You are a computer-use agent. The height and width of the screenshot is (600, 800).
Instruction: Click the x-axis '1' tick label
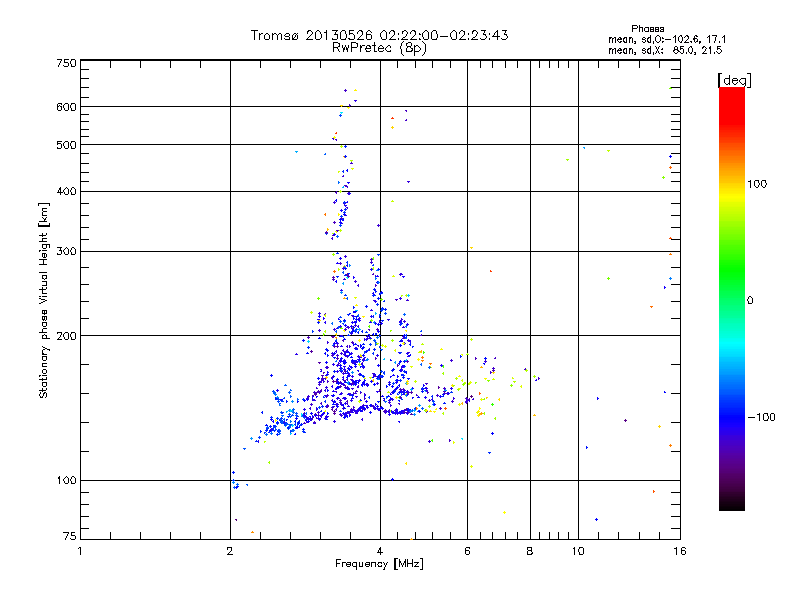tap(80, 551)
